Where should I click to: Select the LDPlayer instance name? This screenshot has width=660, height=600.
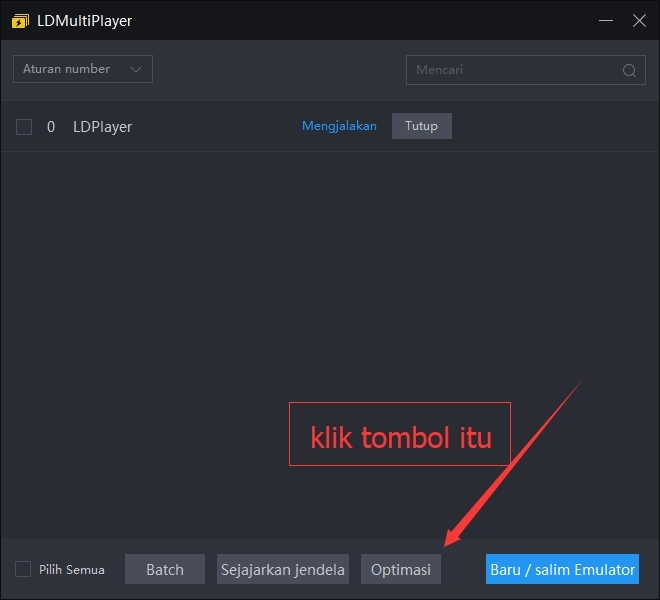102,127
